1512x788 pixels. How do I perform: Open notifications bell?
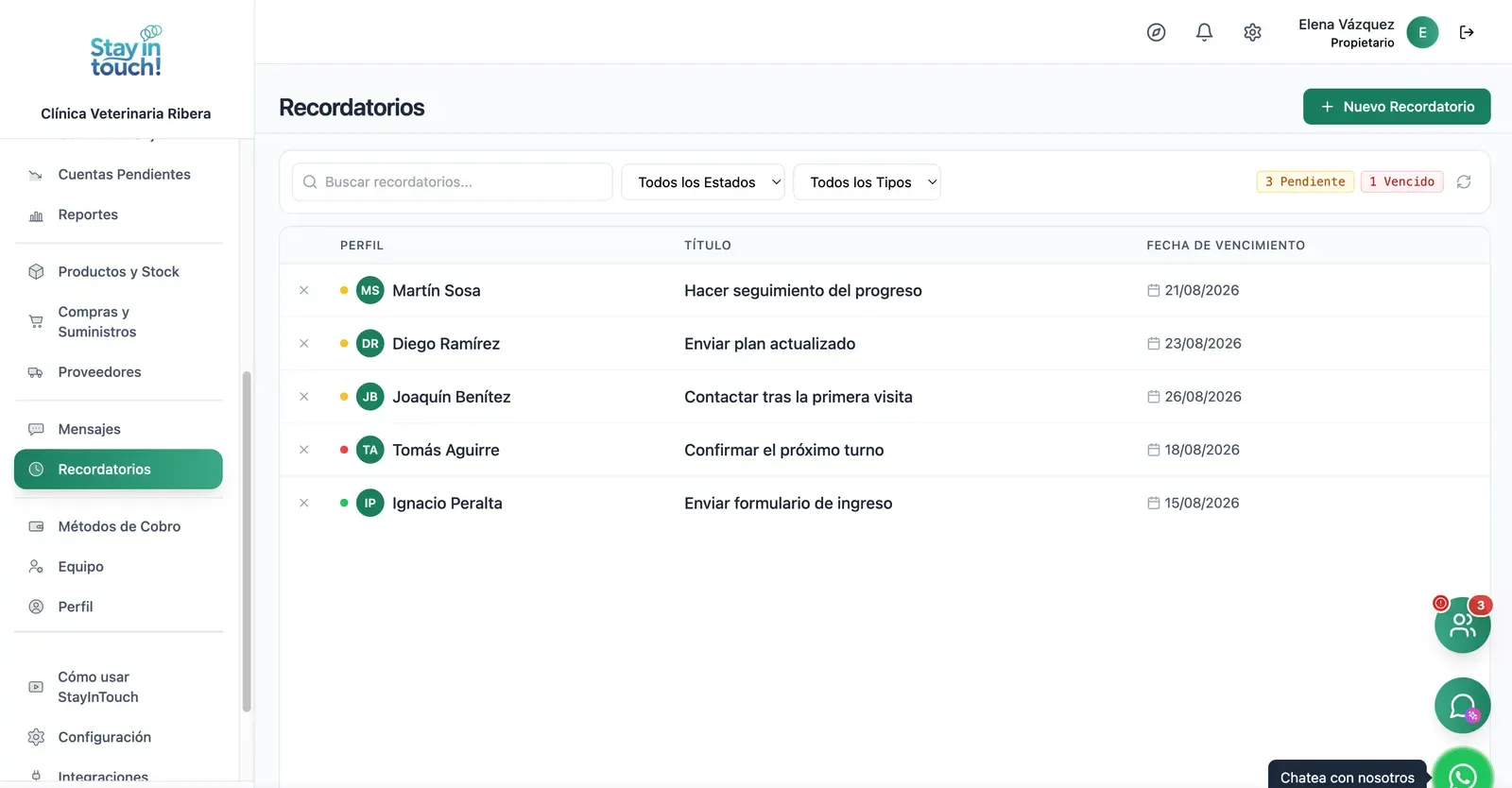coord(1204,32)
